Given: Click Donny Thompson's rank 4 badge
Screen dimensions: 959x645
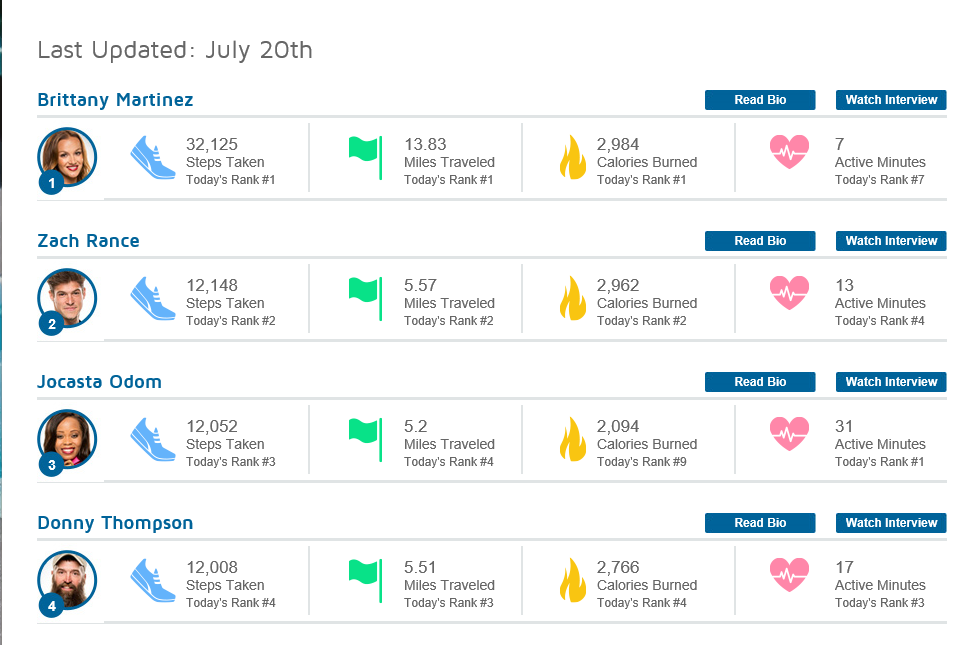Looking at the screenshot, I should click(x=51, y=606).
